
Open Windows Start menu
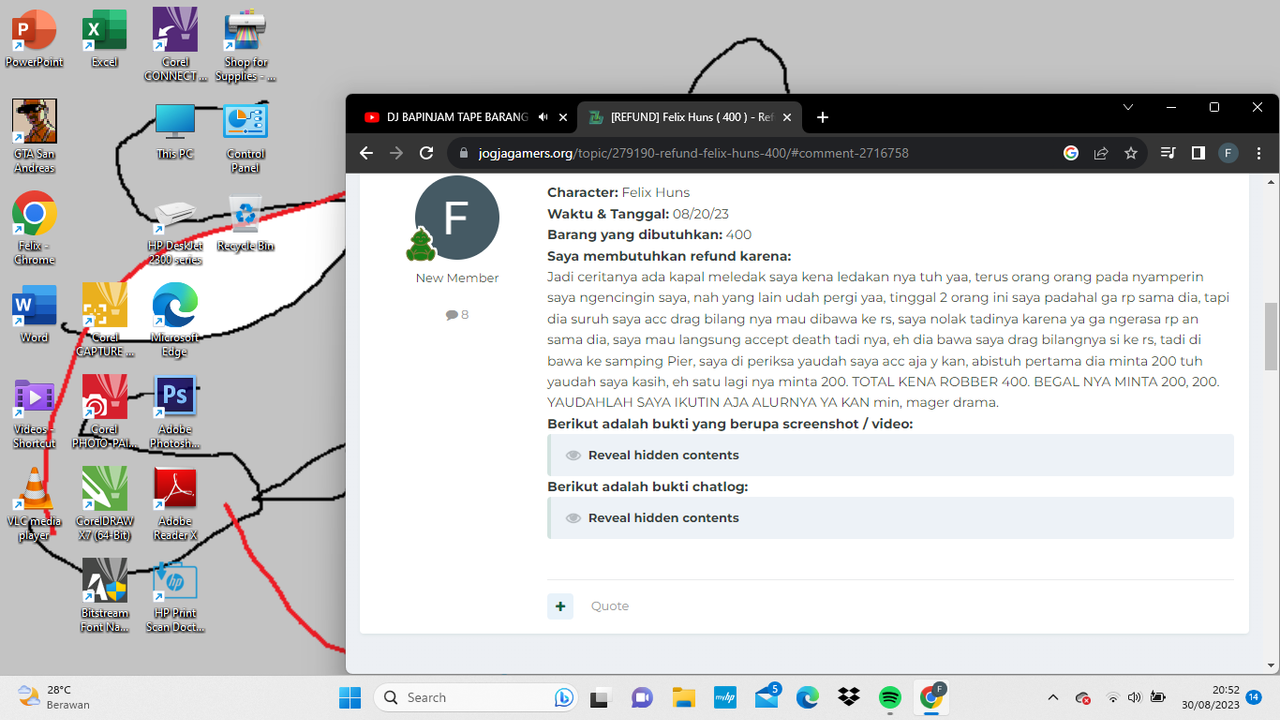[350, 697]
